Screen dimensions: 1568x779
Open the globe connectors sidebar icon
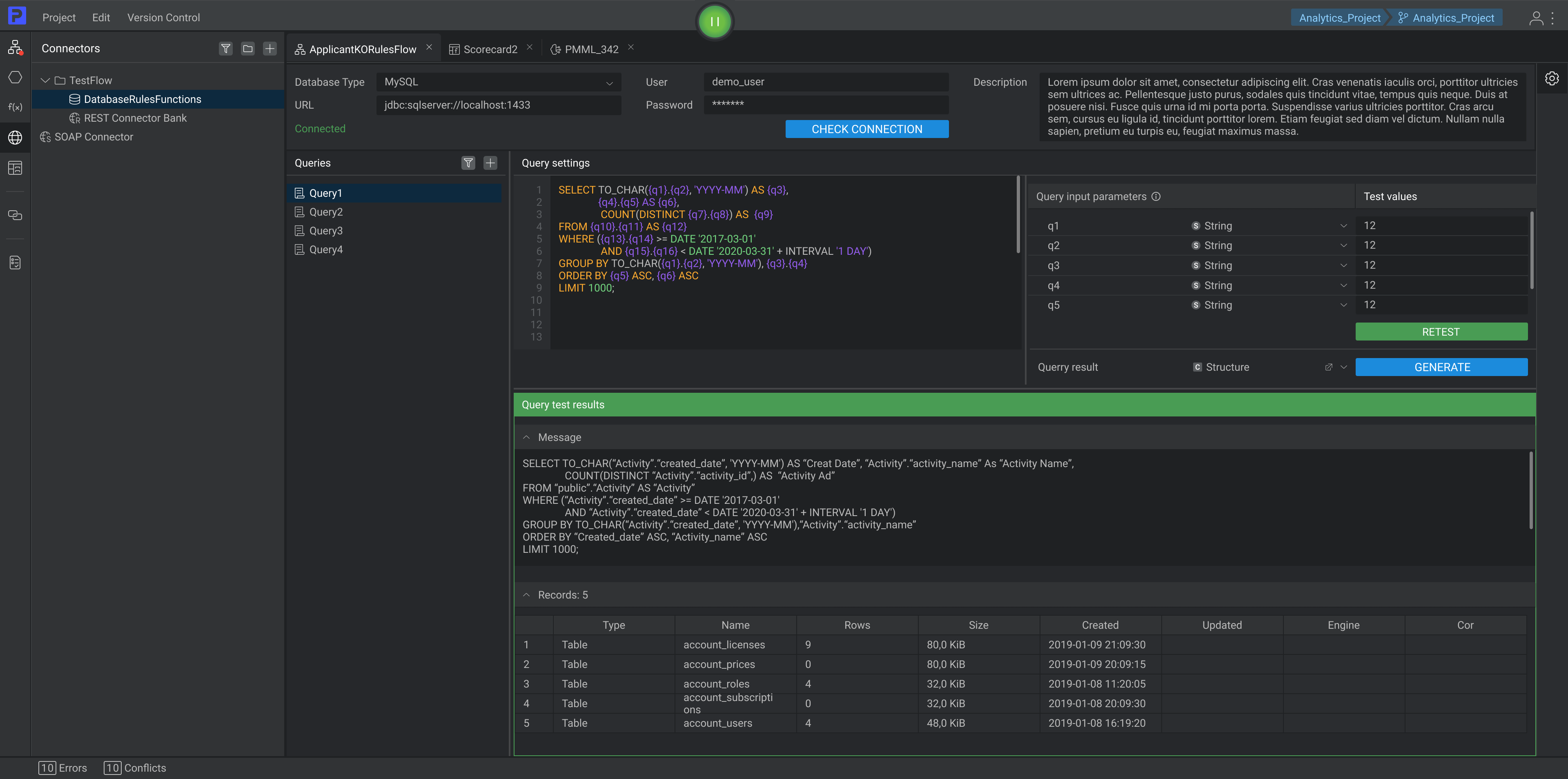point(15,138)
